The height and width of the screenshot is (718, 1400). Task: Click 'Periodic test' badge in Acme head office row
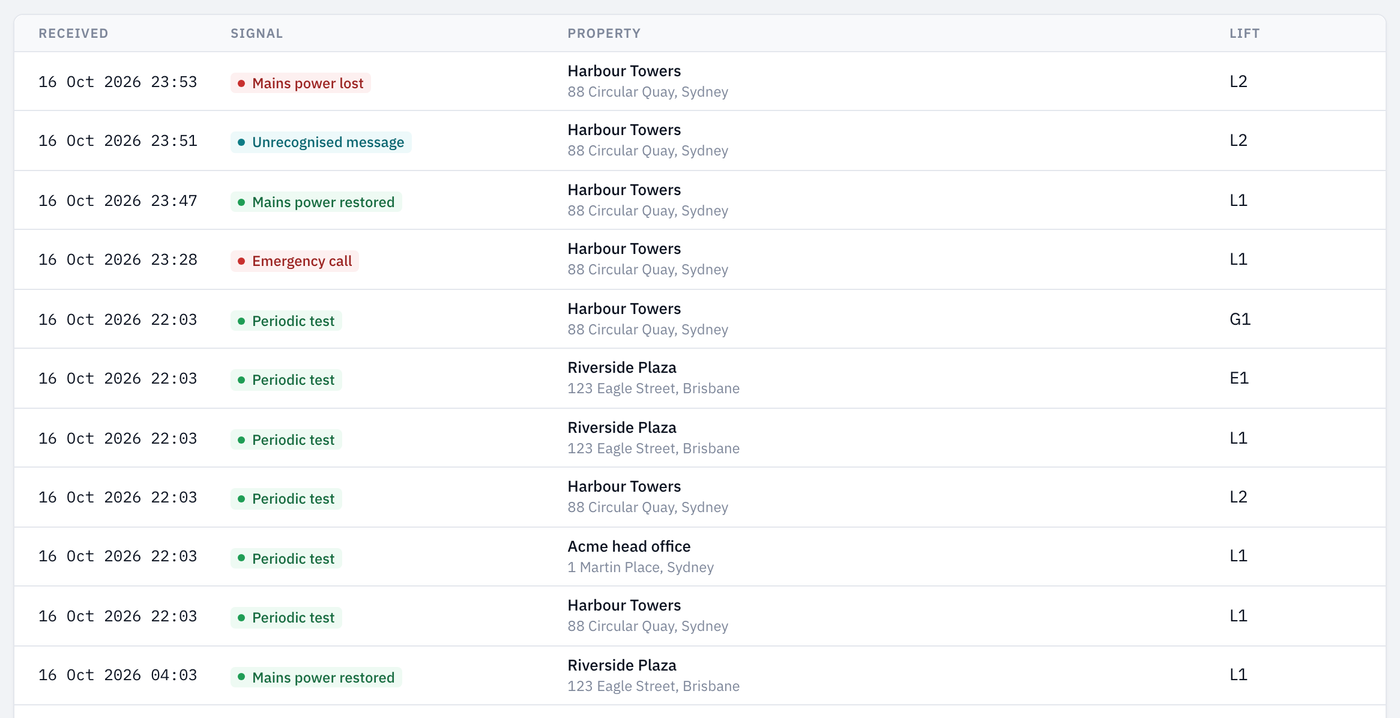click(x=286, y=558)
